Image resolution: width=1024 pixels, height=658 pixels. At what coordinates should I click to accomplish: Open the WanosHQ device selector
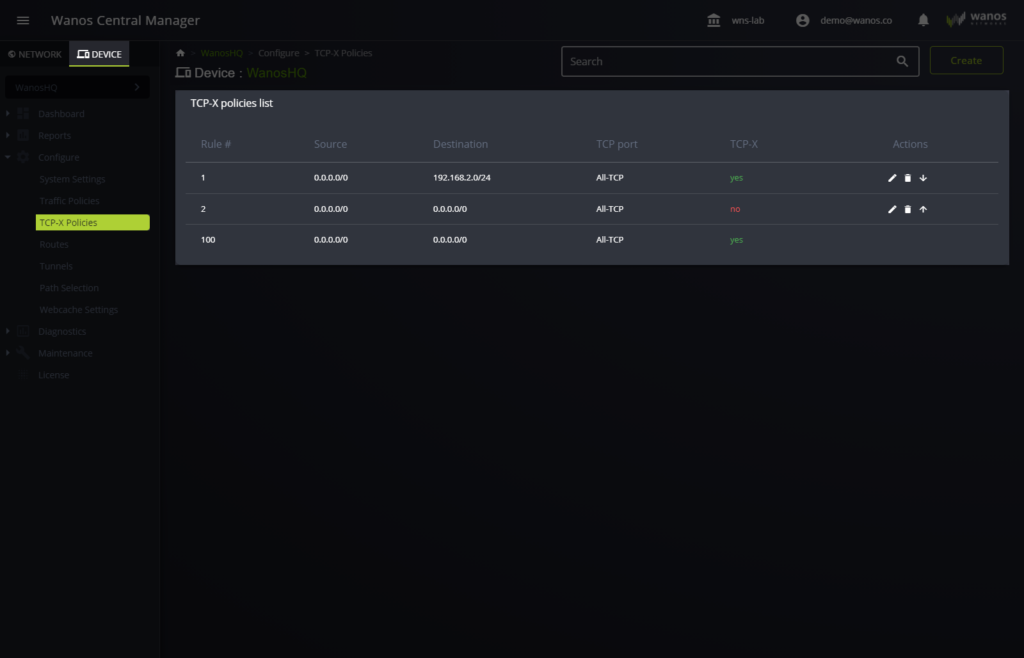point(77,88)
